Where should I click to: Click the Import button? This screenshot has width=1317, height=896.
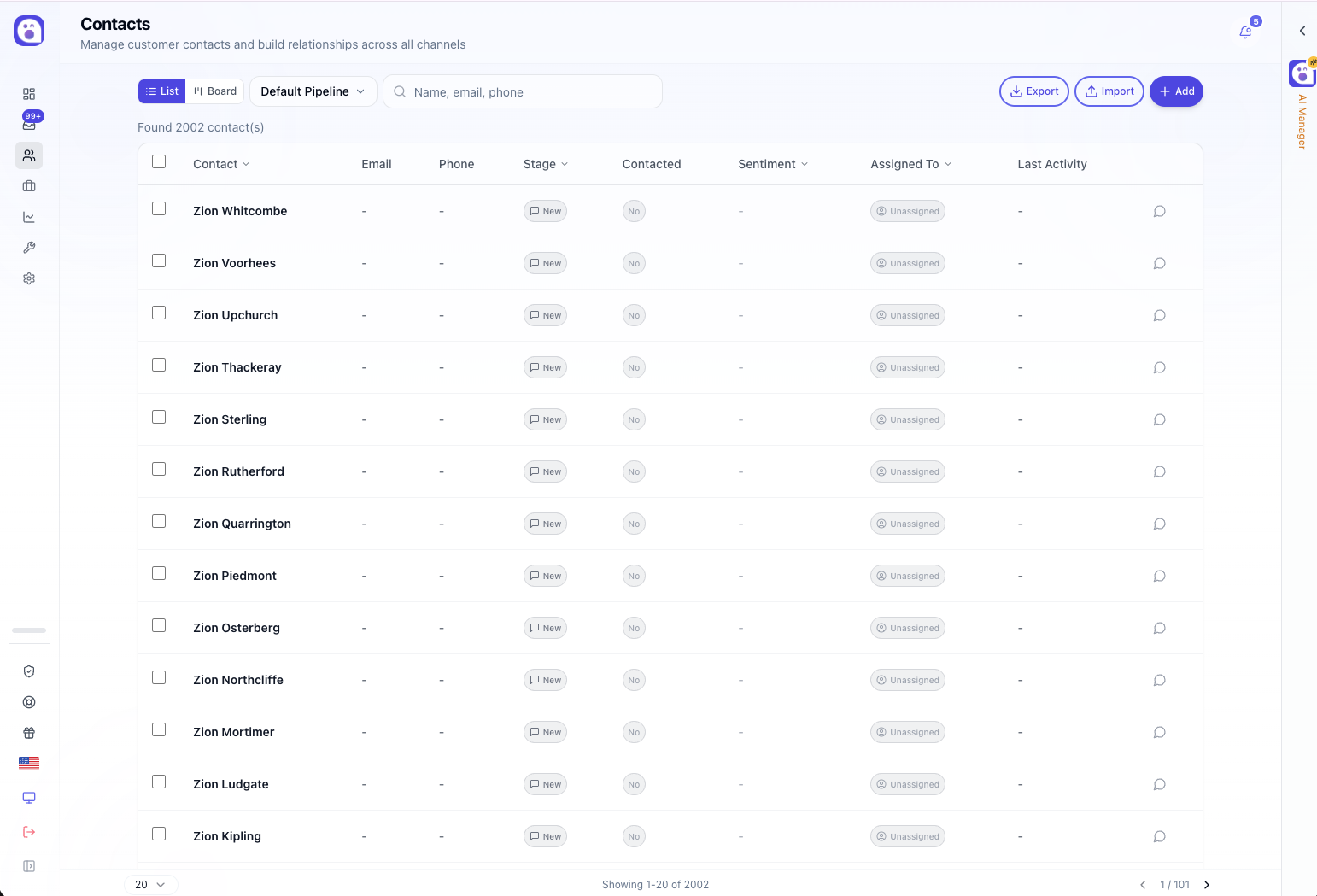(x=1109, y=91)
